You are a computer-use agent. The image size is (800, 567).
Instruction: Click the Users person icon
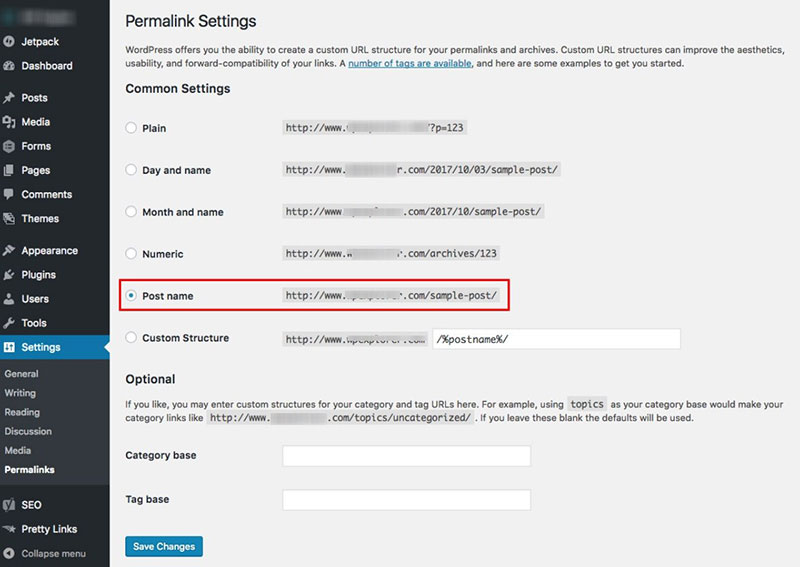(9, 299)
